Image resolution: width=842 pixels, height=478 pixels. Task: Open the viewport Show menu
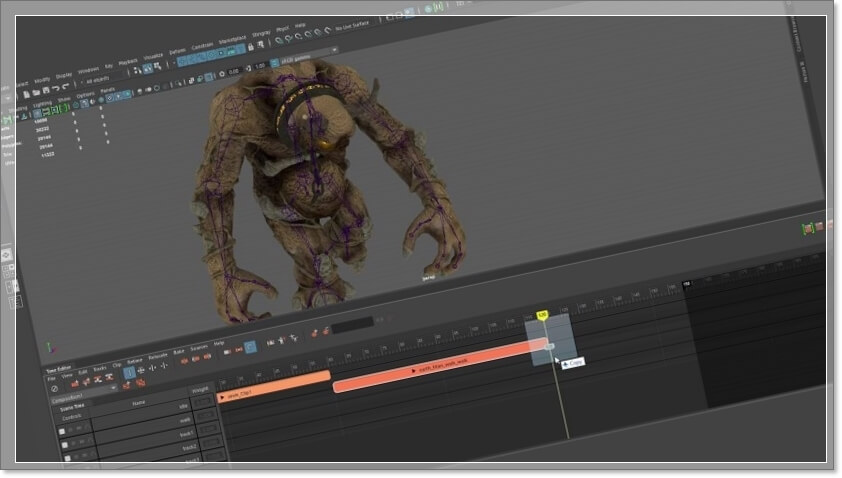click(x=64, y=99)
